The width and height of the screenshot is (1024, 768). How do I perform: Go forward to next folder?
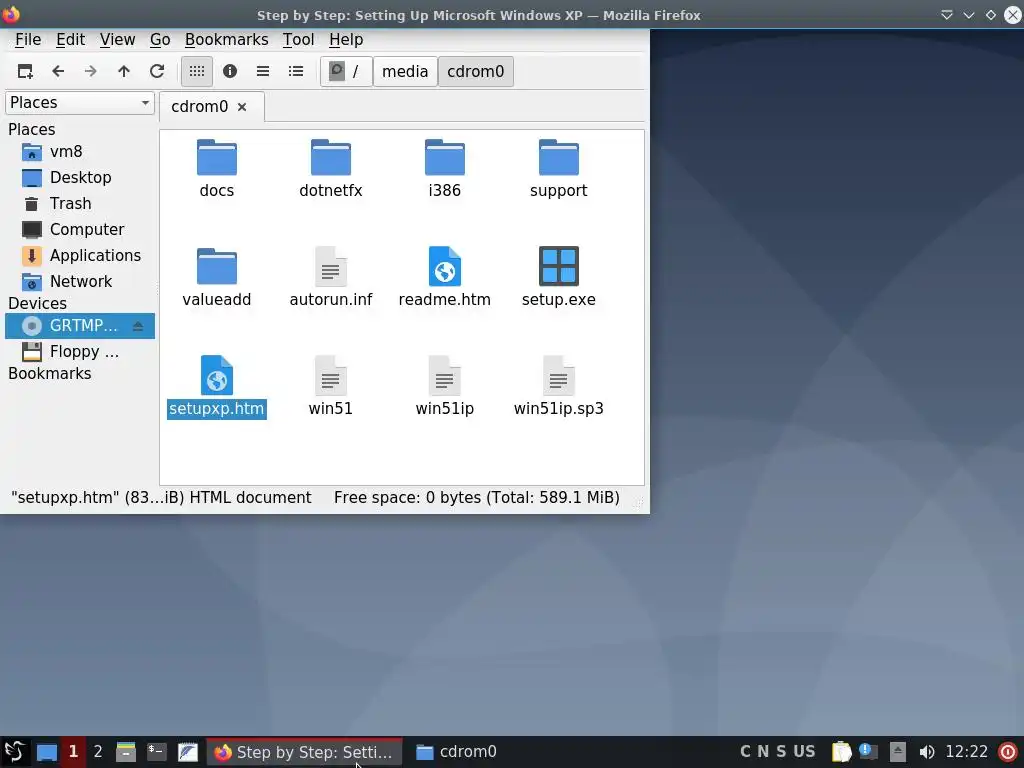91,71
